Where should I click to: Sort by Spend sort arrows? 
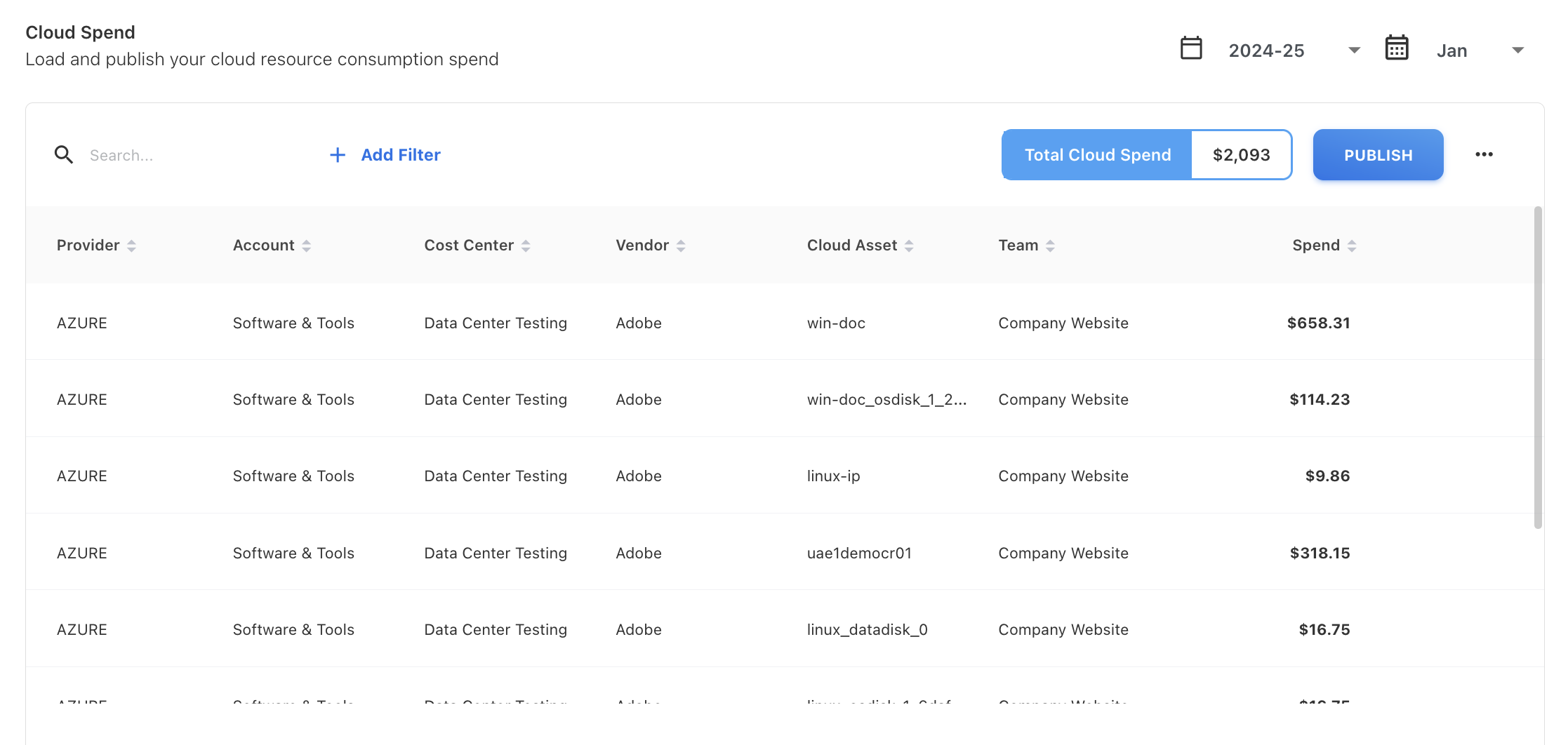click(1352, 246)
